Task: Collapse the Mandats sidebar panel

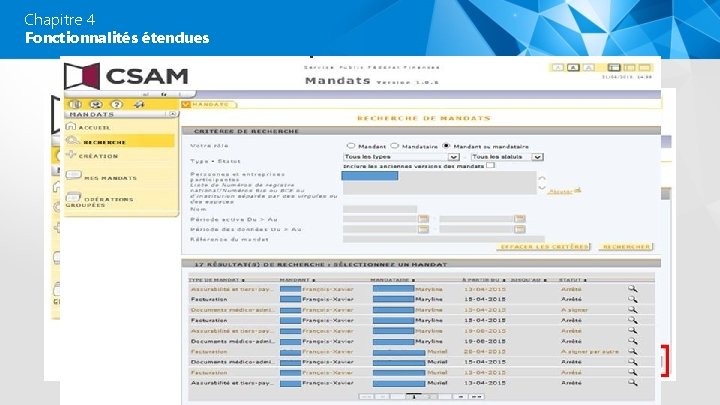Action: pyautogui.click(x=173, y=114)
